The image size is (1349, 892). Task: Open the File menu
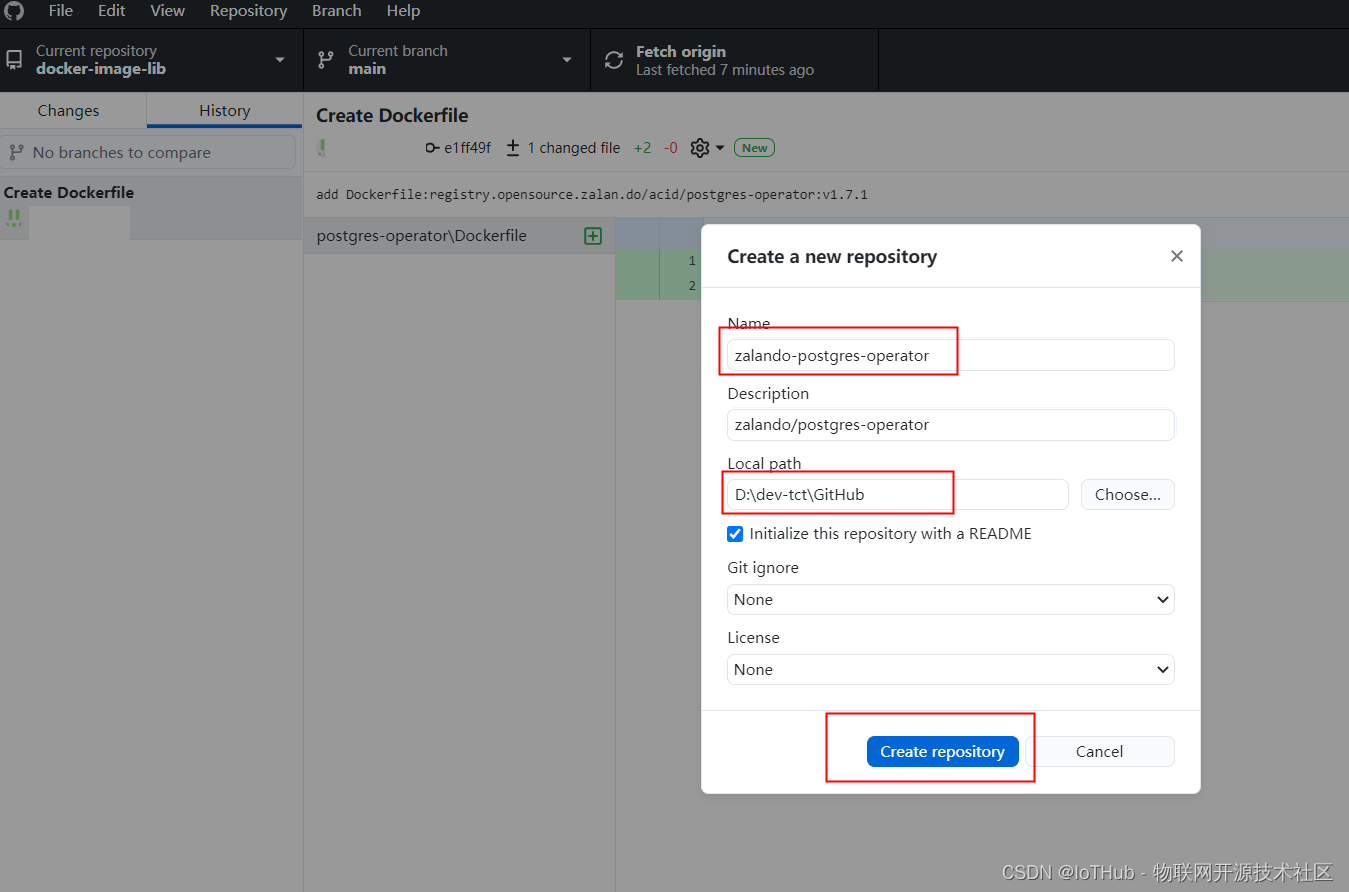pos(61,11)
